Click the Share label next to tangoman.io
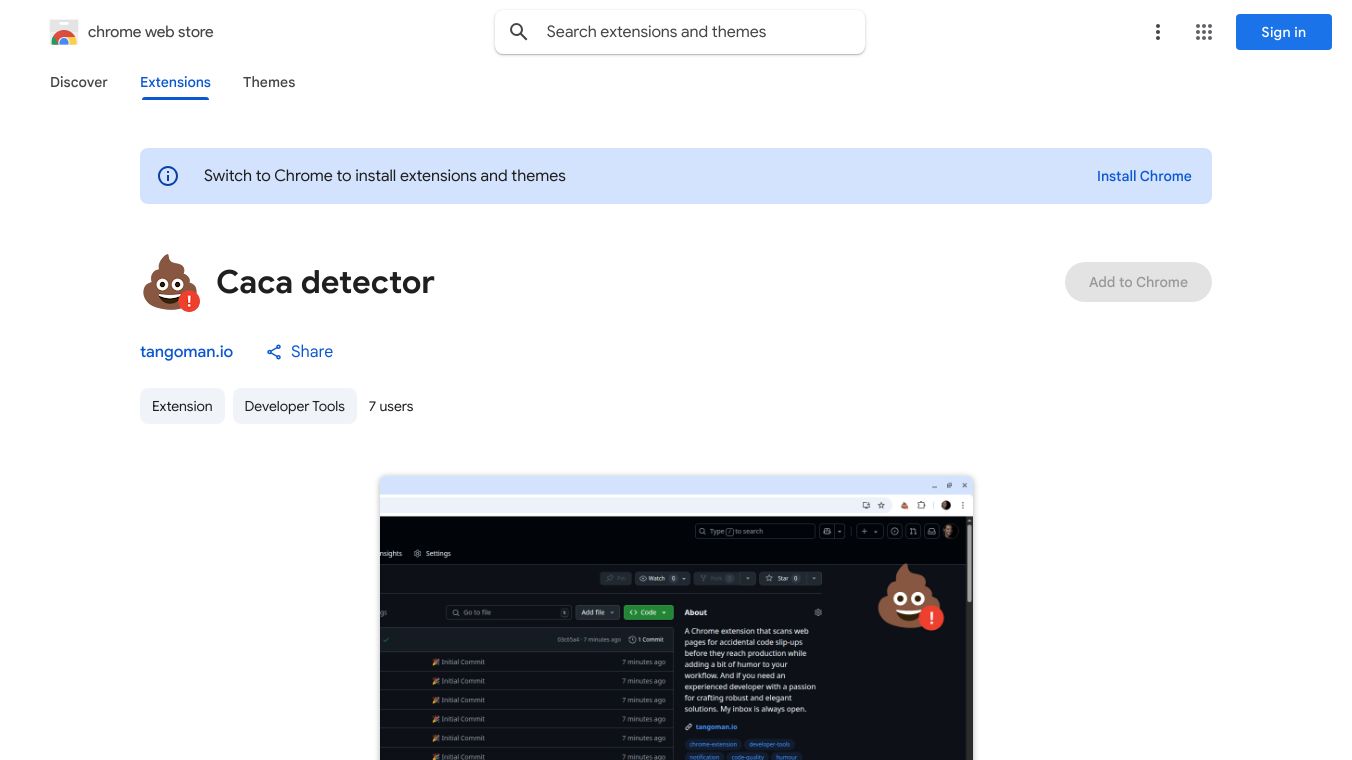This screenshot has height=760, width=1352. pyautogui.click(x=312, y=352)
